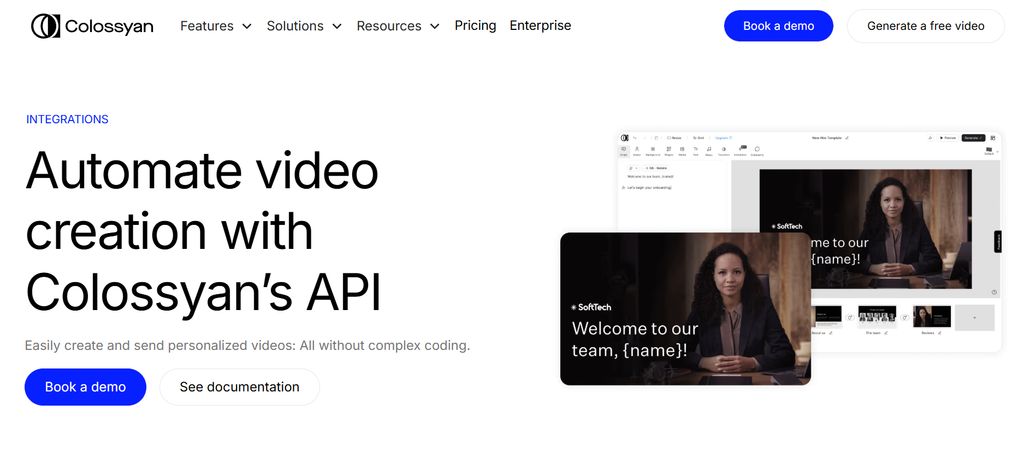Click the "Welcome to our team" script line

pyautogui.click(x=650, y=177)
